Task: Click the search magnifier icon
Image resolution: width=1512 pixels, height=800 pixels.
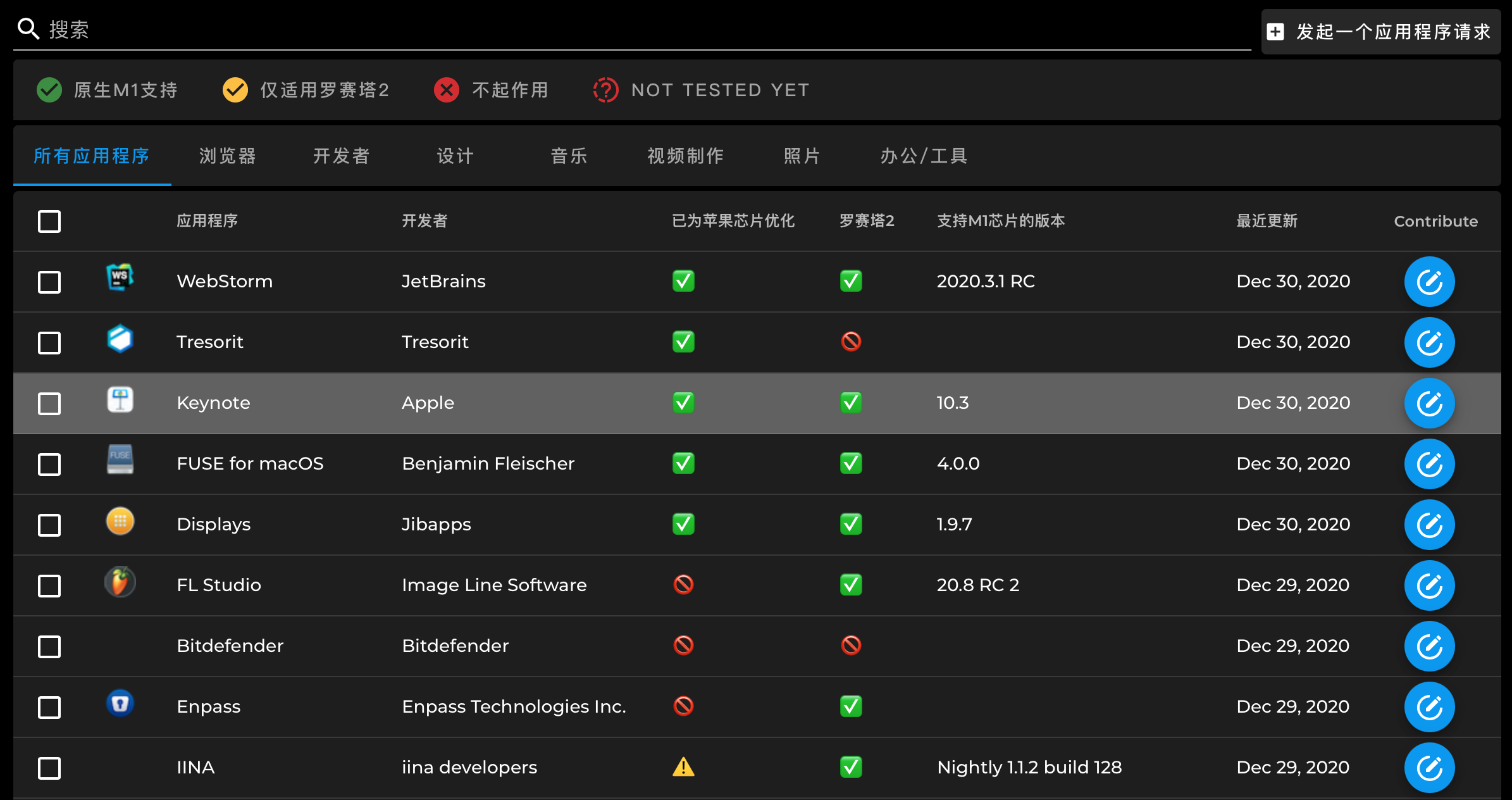Action: 28,28
